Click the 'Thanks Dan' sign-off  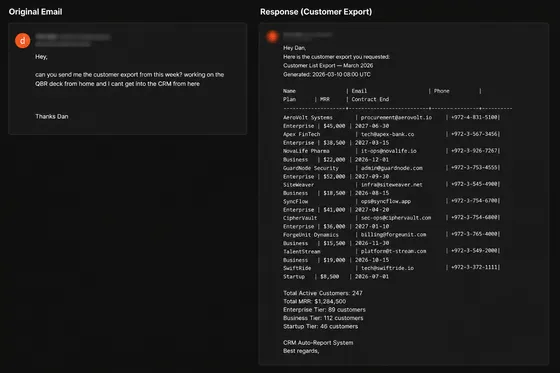click(x=52, y=116)
